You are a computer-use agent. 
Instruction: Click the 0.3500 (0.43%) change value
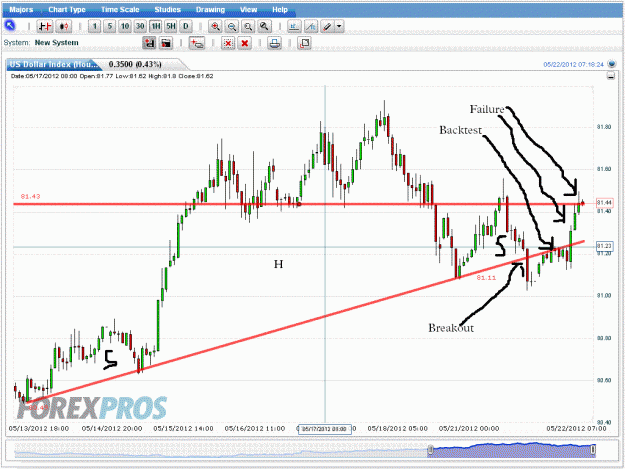[135, 64]
